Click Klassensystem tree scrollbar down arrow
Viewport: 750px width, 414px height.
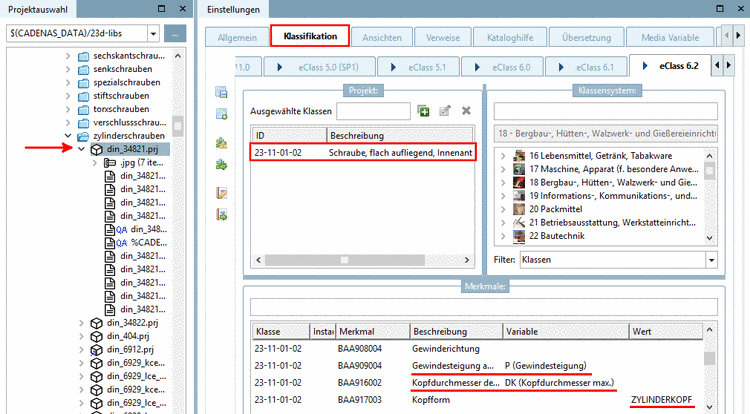point(710,238)
